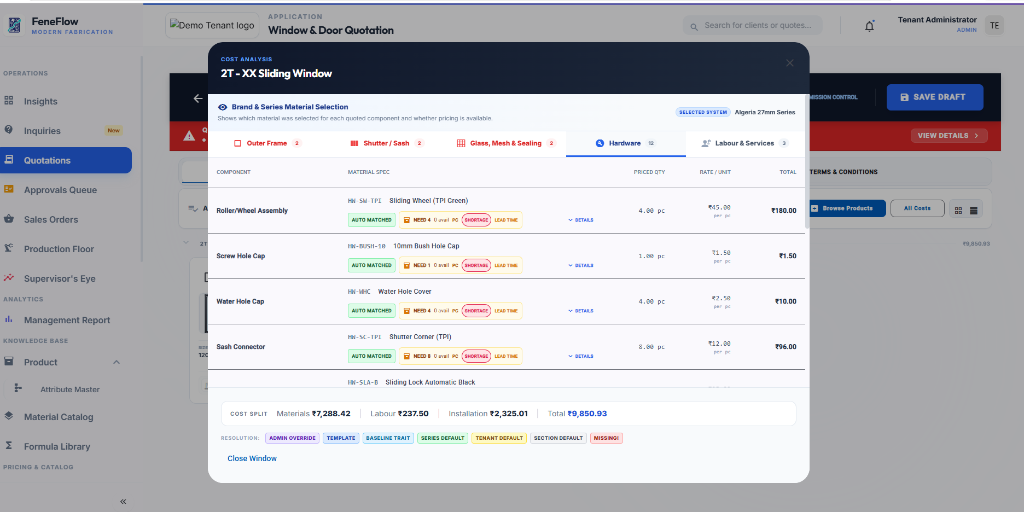Viewport: 1024px width, 512px height.
Task: Click the ₹180.00 total cell
Action: 784,211
